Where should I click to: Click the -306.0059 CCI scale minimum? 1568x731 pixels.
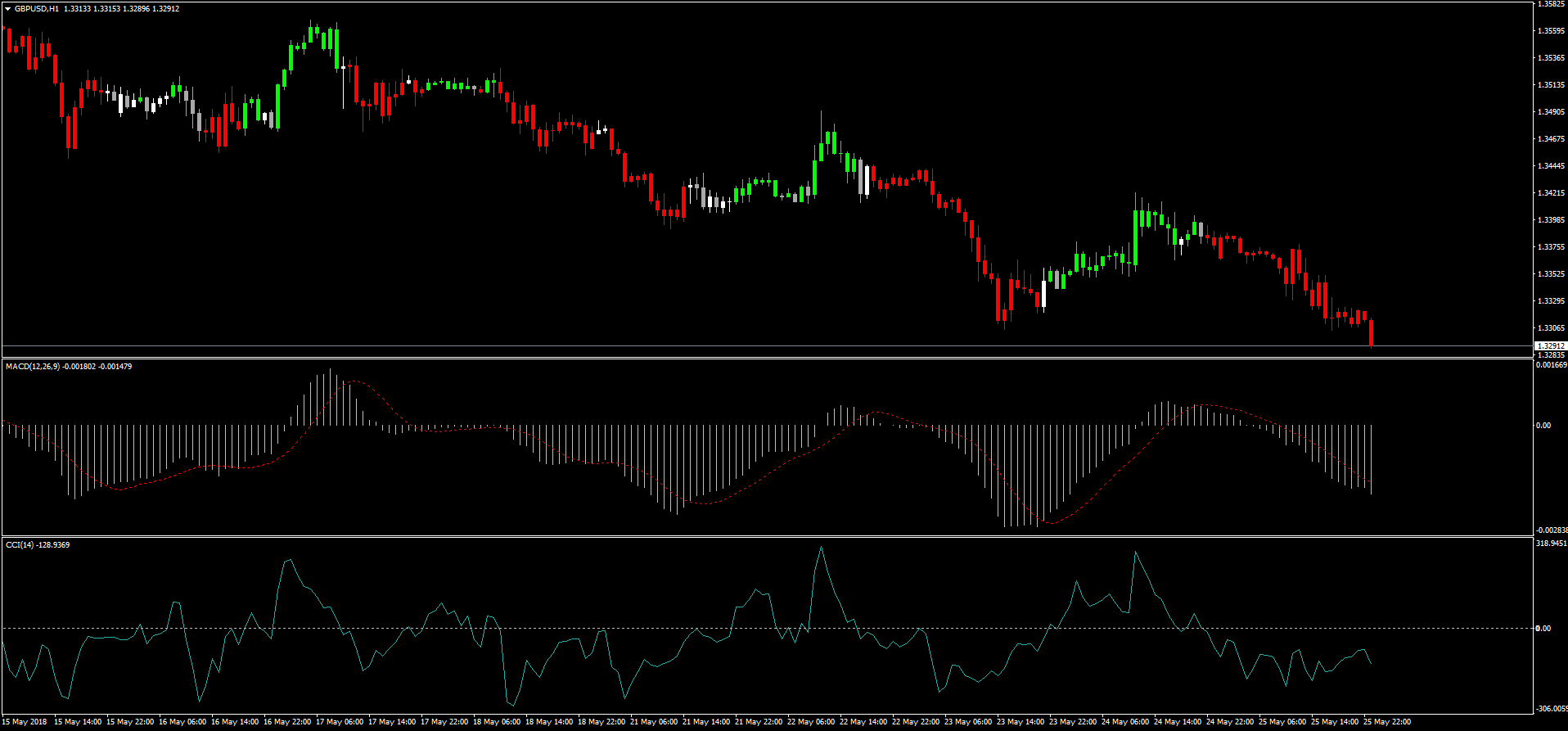pyautogui.click(x=1552, y=709)
